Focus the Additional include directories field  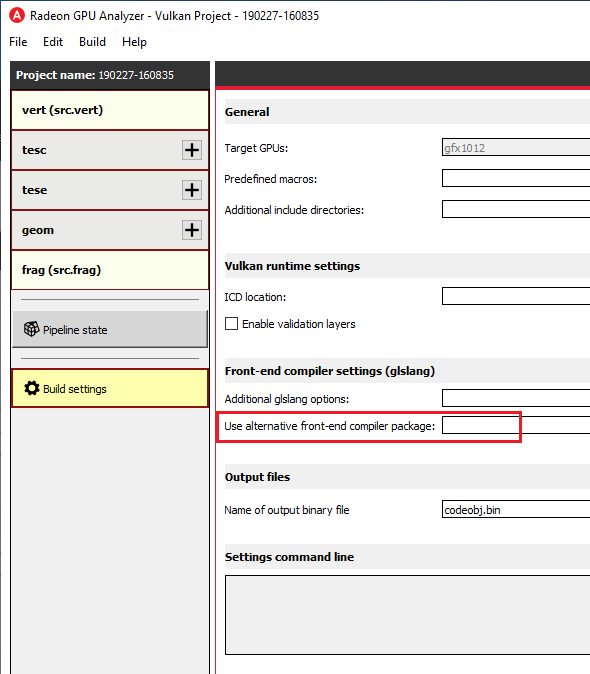pyautogui.click(x=516, y=209)
